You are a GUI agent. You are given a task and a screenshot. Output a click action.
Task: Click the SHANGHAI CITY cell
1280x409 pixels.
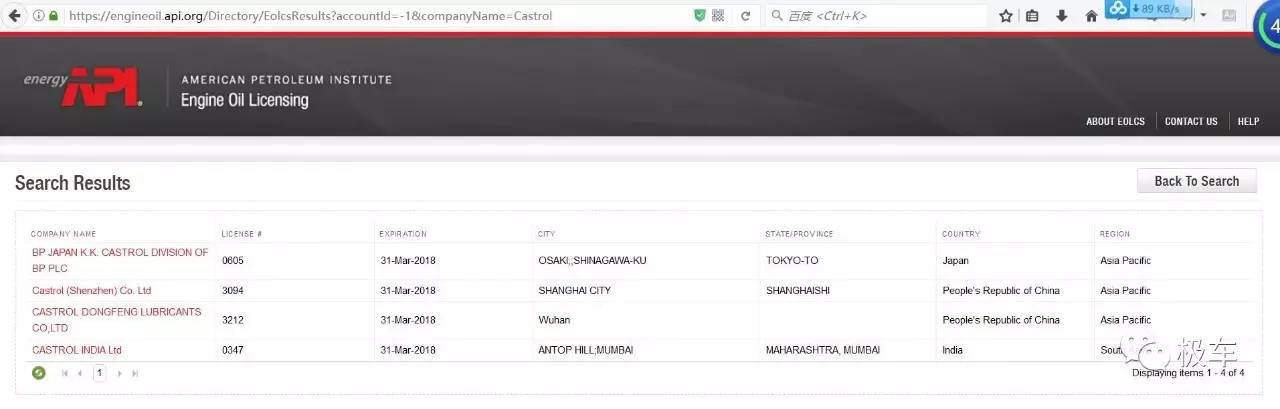[x=574, y=291]
